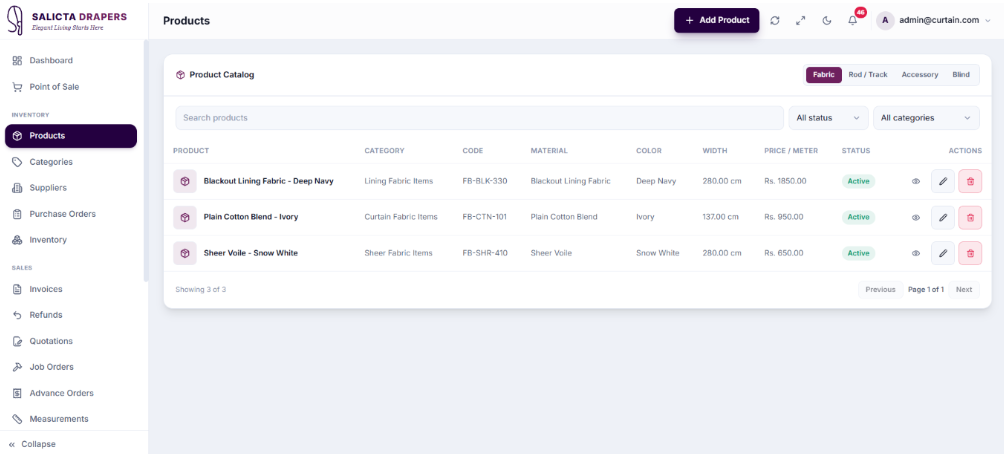Click product name Sheer Voile - Snow White

point(250,253)
